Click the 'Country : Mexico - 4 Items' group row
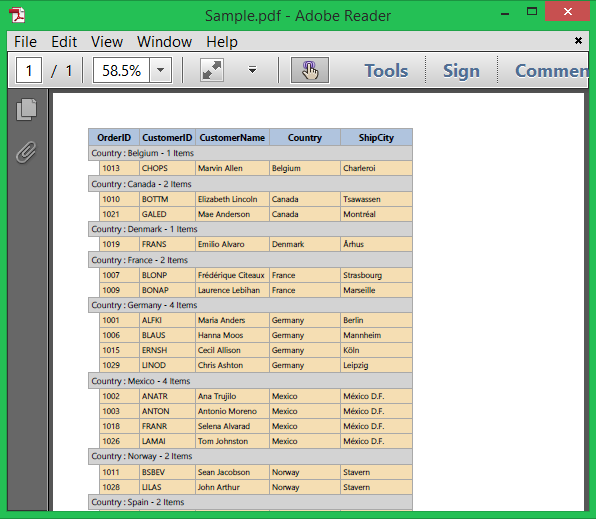598x523 pixels. point(250,381)
